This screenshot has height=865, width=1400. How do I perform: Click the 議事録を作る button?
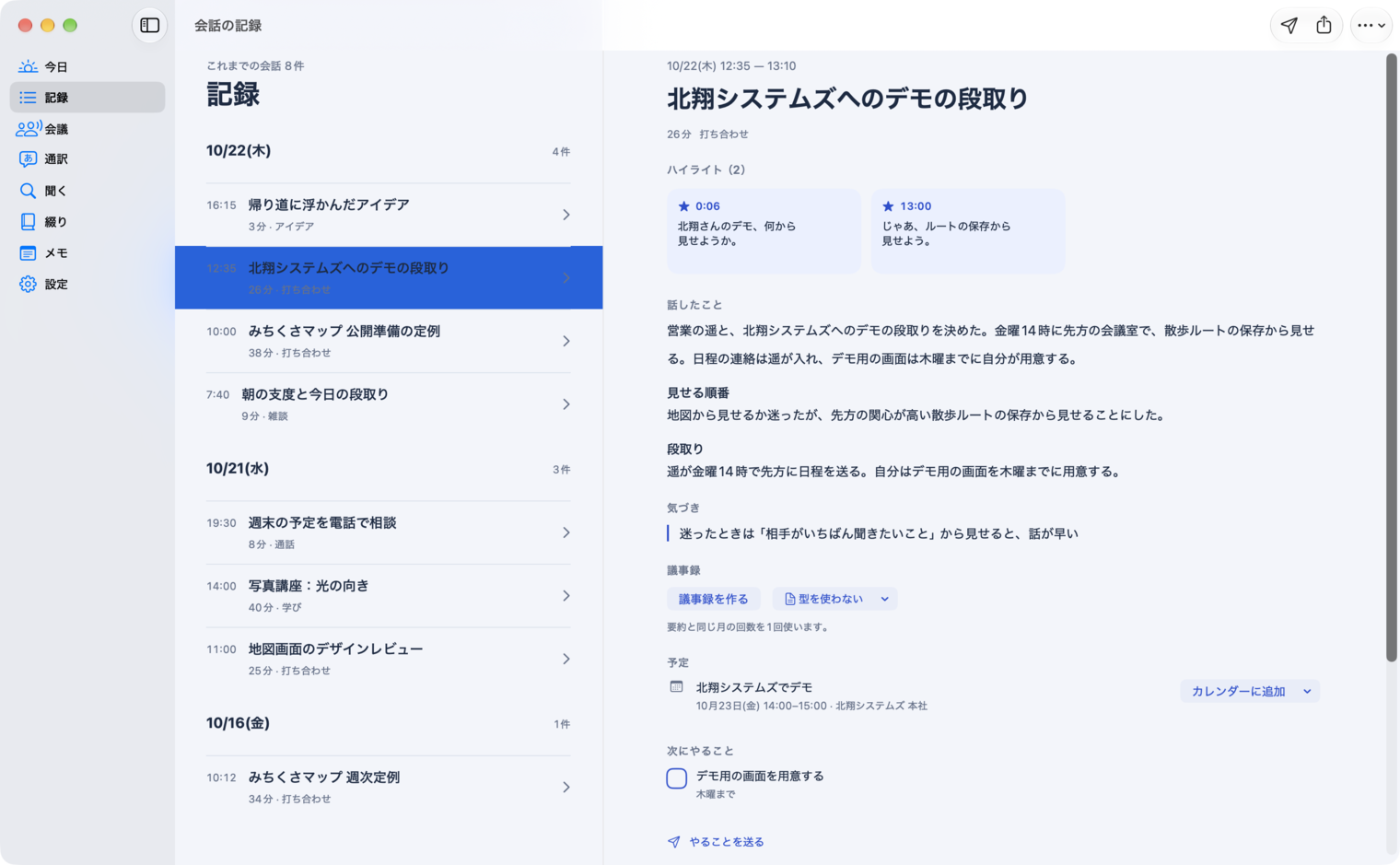tap(714, 599)
